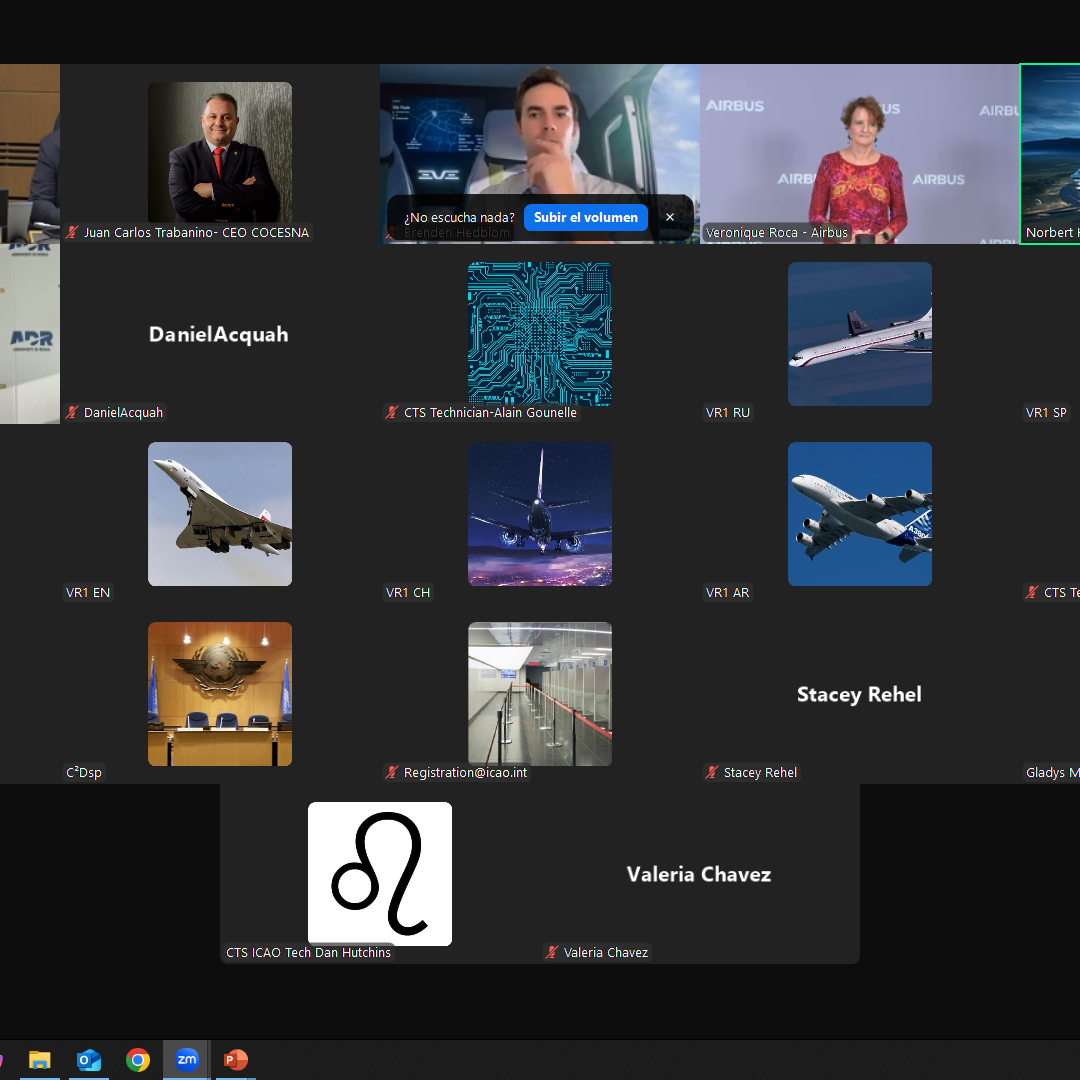Click muted mic icon next to Stacey Rehel
The height and width of the screenshot is (1080, 1080).
click(712, 773)
